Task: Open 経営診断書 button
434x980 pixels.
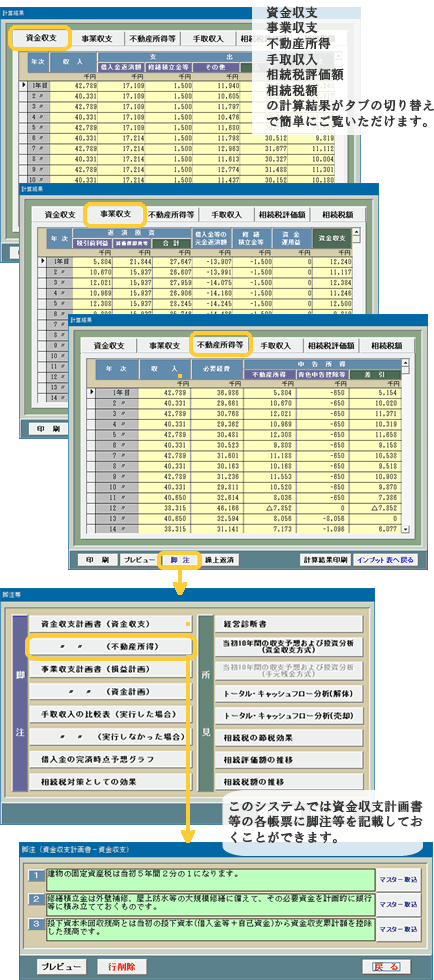Action: point(289,624)
